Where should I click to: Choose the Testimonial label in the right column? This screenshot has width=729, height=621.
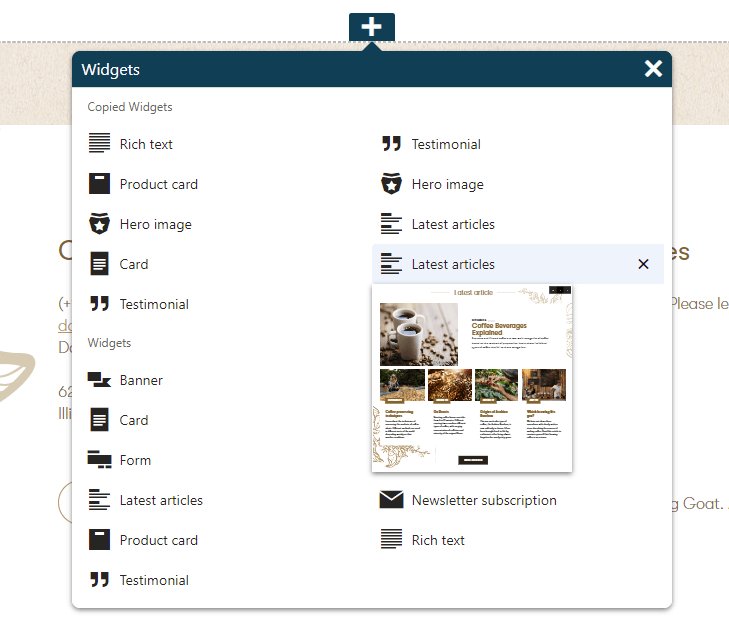[446, 144]
